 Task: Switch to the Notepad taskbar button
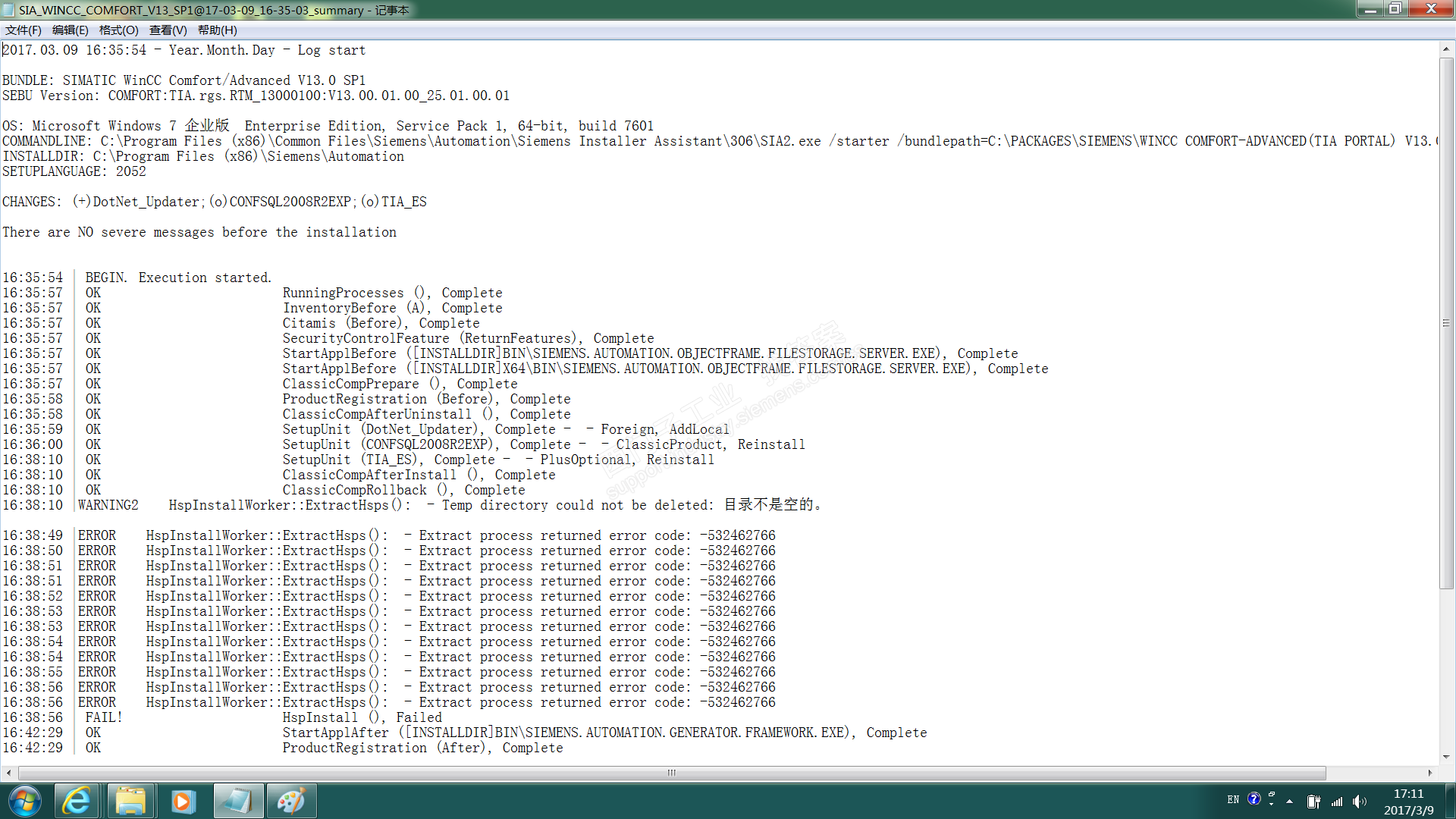(x=238, y=801)
